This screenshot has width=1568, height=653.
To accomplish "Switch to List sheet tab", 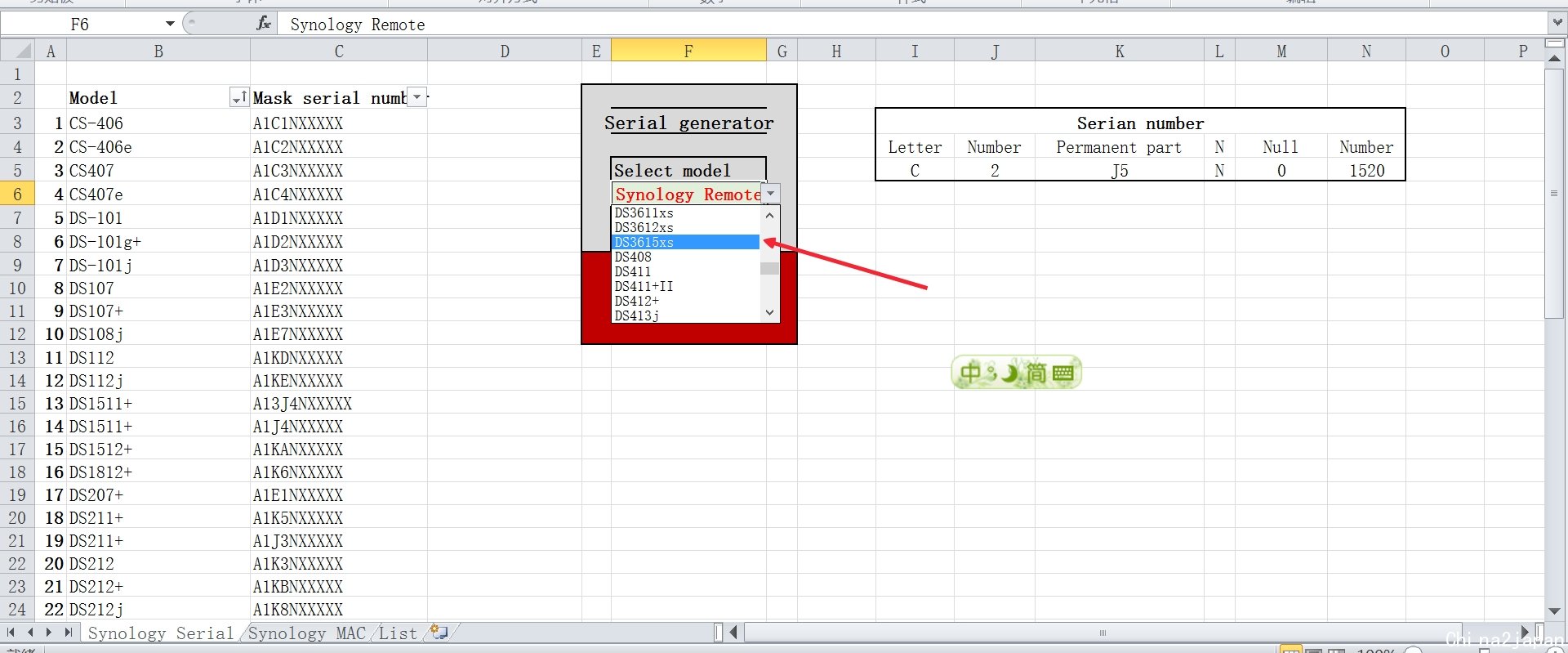I will tap(398, 633).
